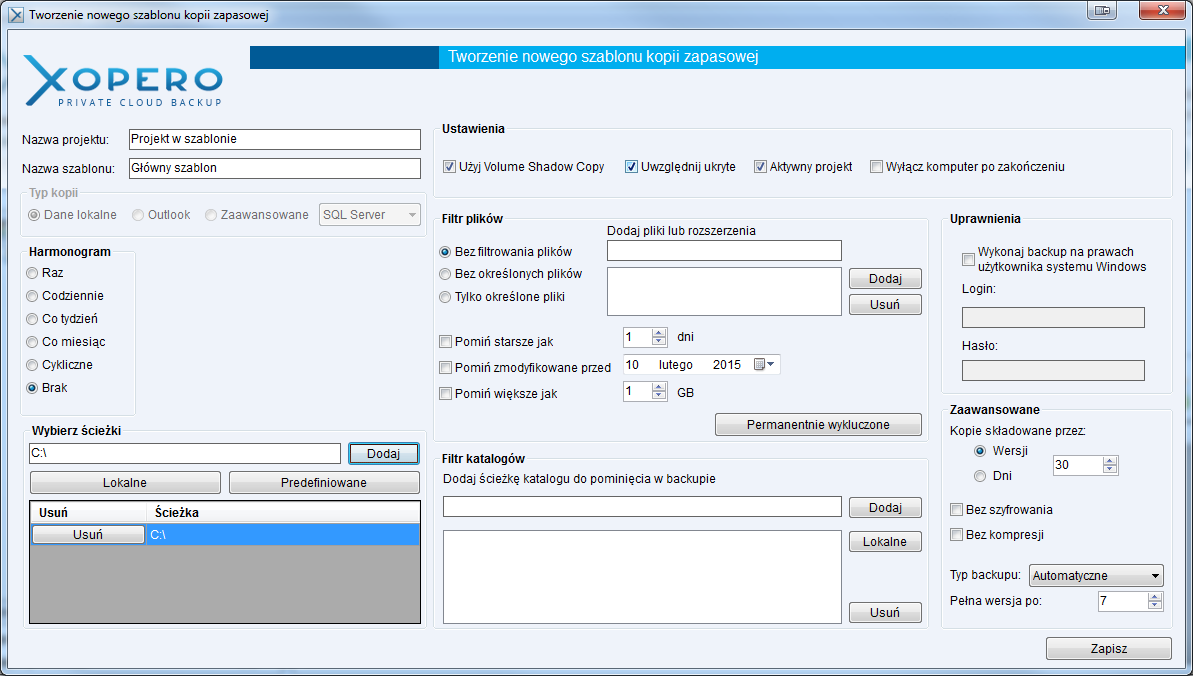This screenshot has width=1193, height=676.
Task: Open the Typ backupu Automatyczne dropdown
Action: [x=1096, y=576]
